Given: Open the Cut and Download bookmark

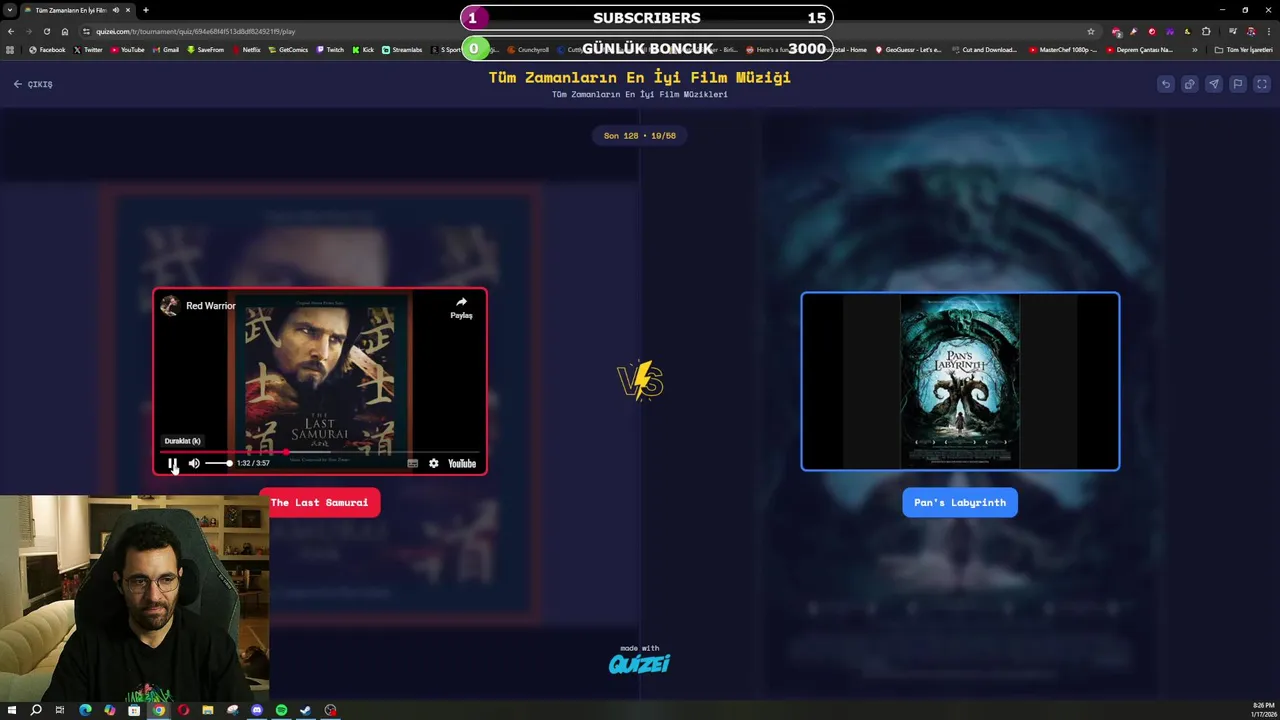Looking at the screenshot, I should click(x=983, y=49).
